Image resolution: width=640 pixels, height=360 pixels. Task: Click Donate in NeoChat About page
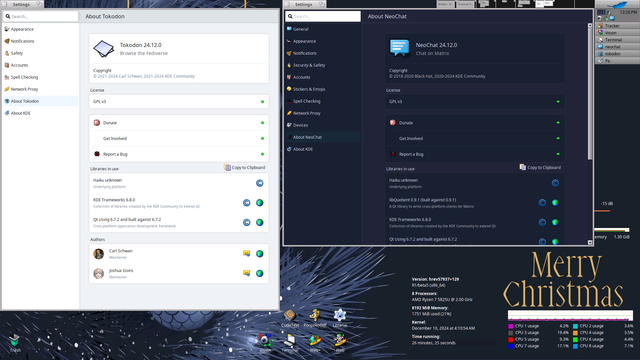click(475, 123)
